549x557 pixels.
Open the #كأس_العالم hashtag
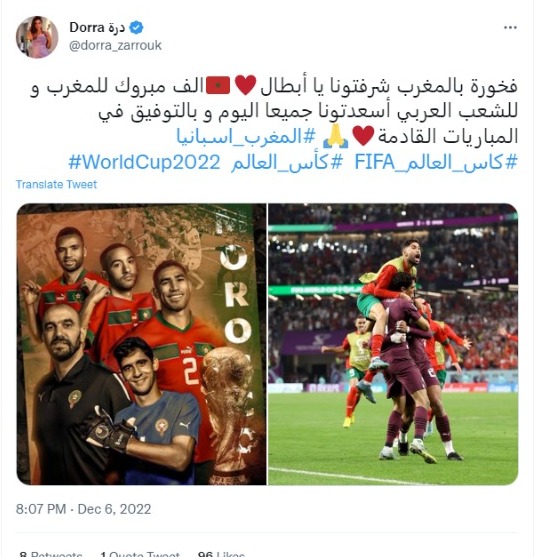287,162
